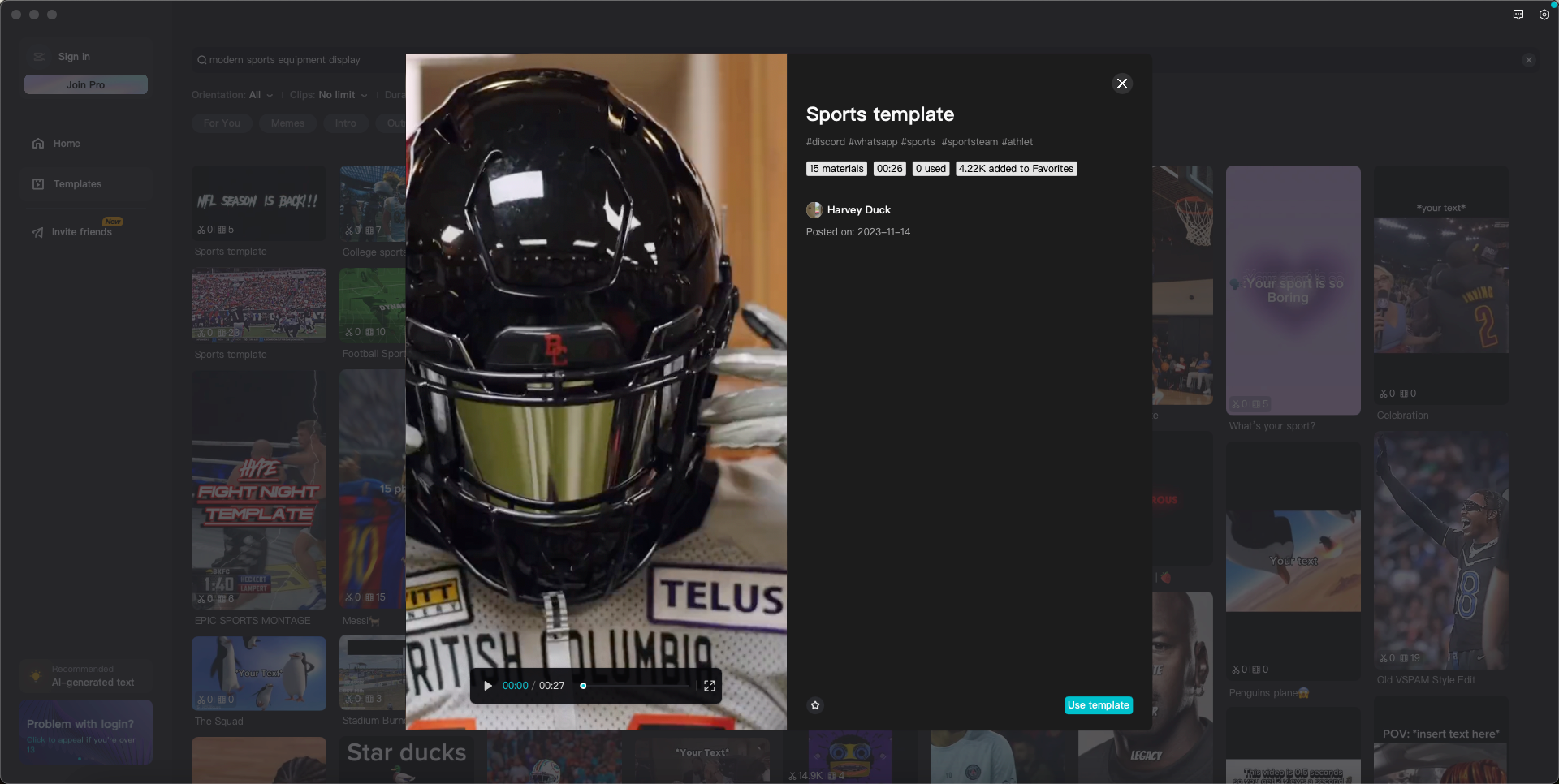
Task: Open Invite friends from the sidebar
Action: [x=38, y=233]
